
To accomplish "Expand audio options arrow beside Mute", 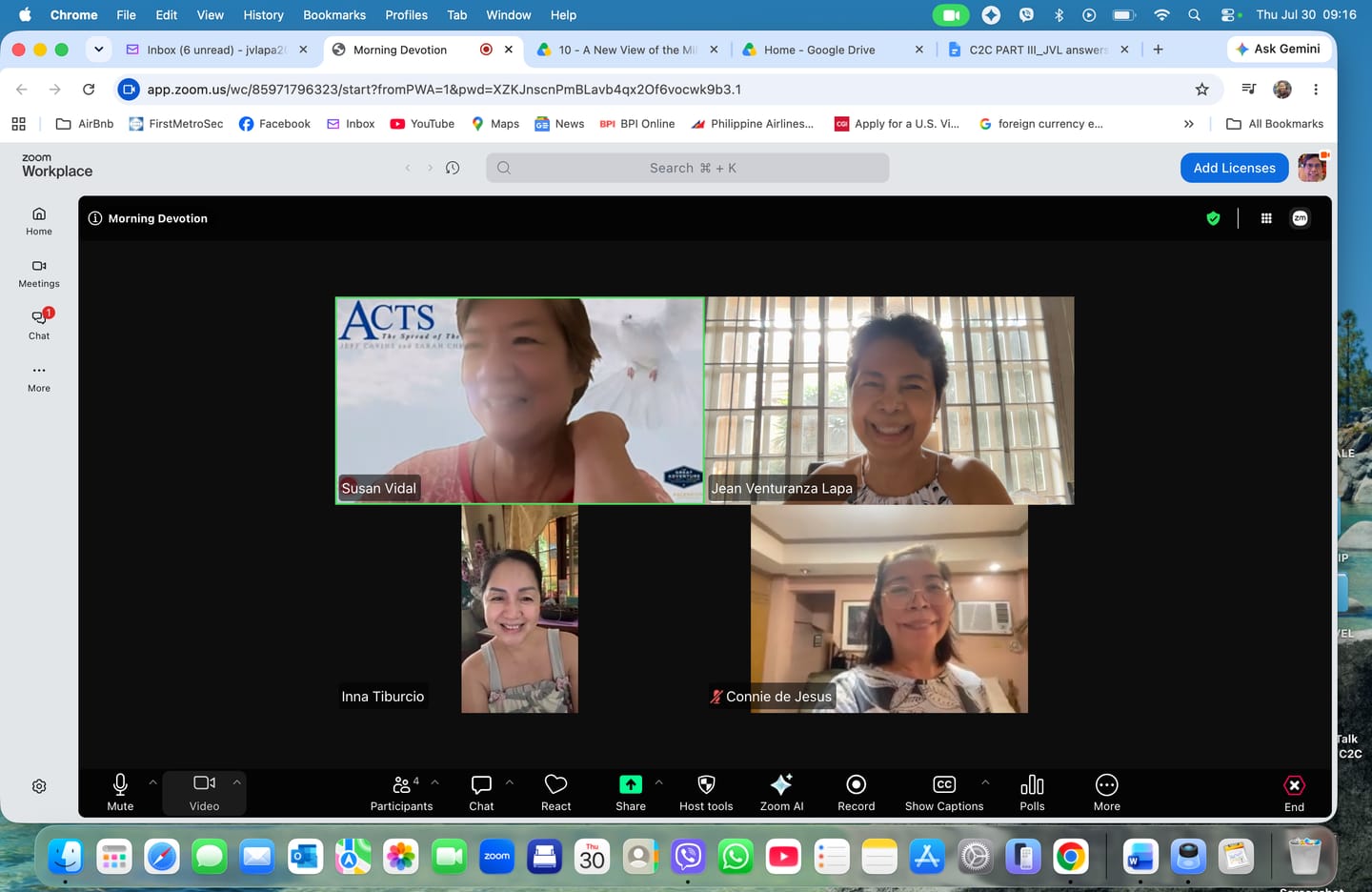I will point(152,782).
